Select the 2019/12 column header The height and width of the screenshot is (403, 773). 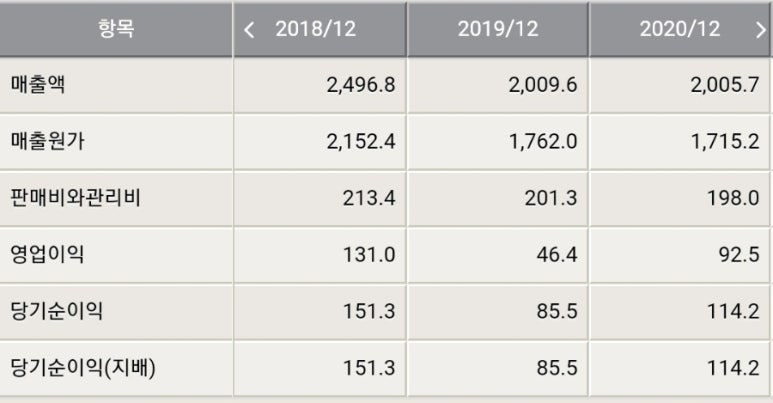(x=498, y=29)
